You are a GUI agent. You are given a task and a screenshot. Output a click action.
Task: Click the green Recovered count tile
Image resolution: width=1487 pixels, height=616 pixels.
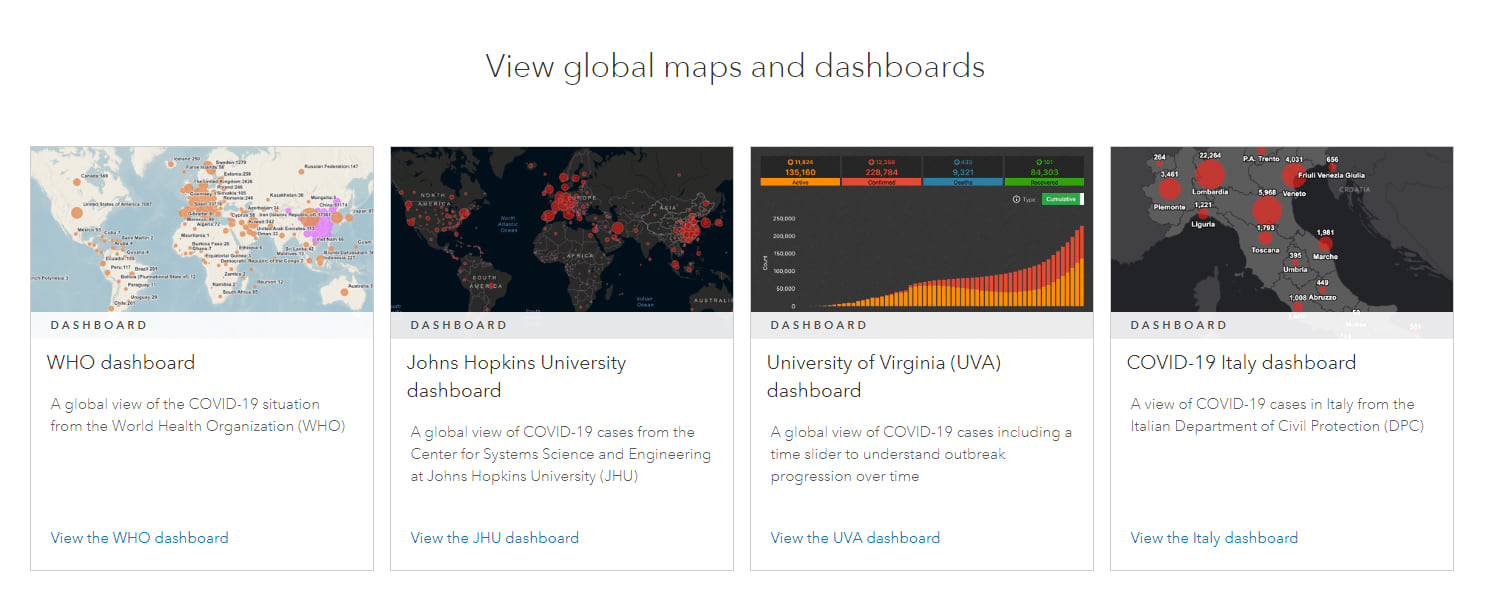pyautogui.click(x=1043, y=171)
